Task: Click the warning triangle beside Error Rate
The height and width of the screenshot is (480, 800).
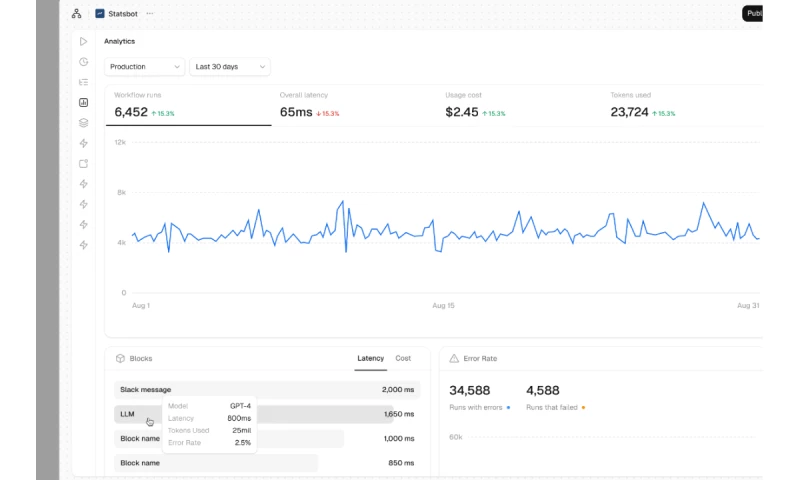Action: 454,358
